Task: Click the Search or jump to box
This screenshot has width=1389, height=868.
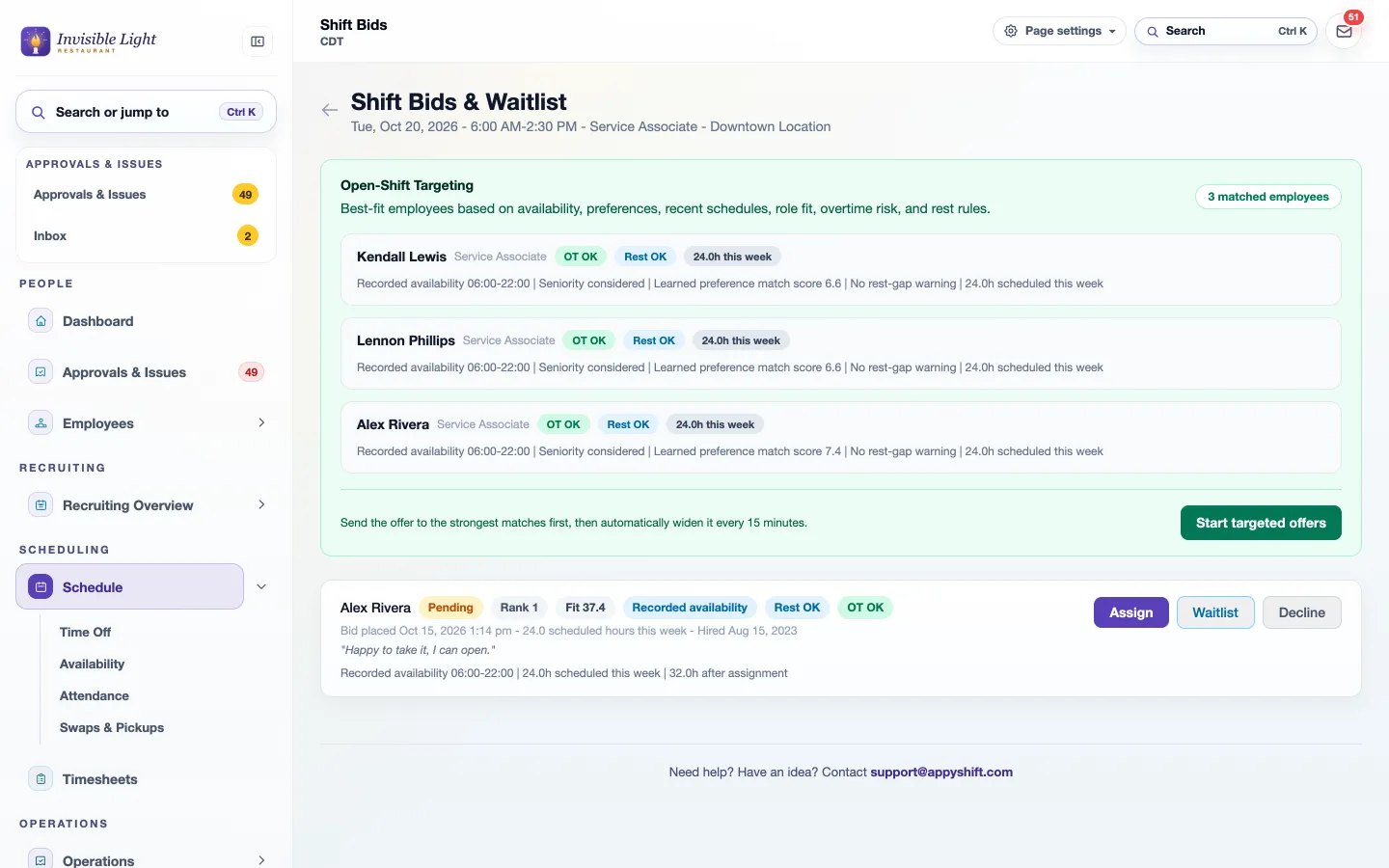Action: tap(146, 113)
